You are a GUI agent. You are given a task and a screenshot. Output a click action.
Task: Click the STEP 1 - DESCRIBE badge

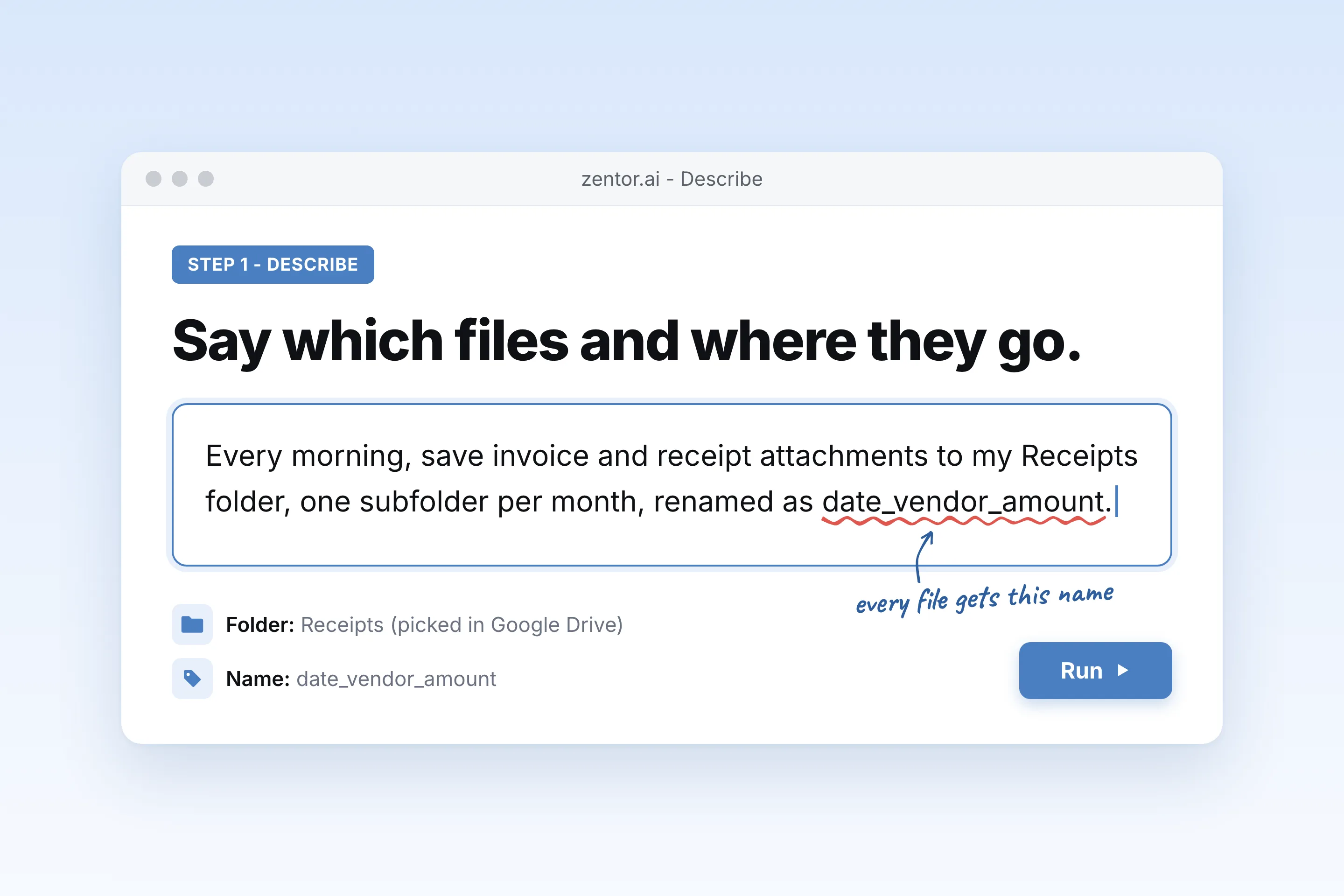pyautogui.click(x=273, y=265)
